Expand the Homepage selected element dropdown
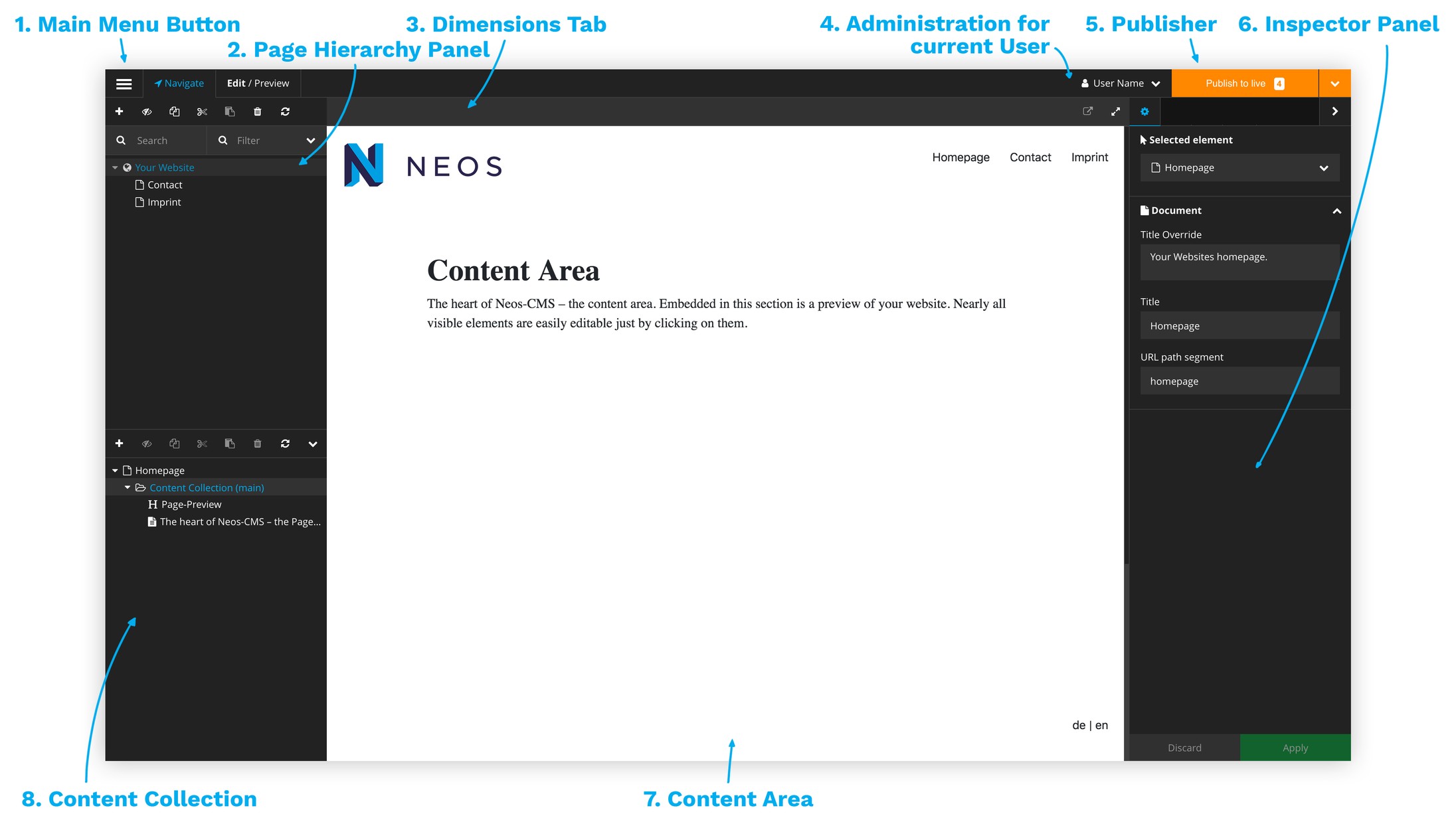The height and width of the screenshot is (830, 1456). pyautogui.click(x=1325, y=167)
